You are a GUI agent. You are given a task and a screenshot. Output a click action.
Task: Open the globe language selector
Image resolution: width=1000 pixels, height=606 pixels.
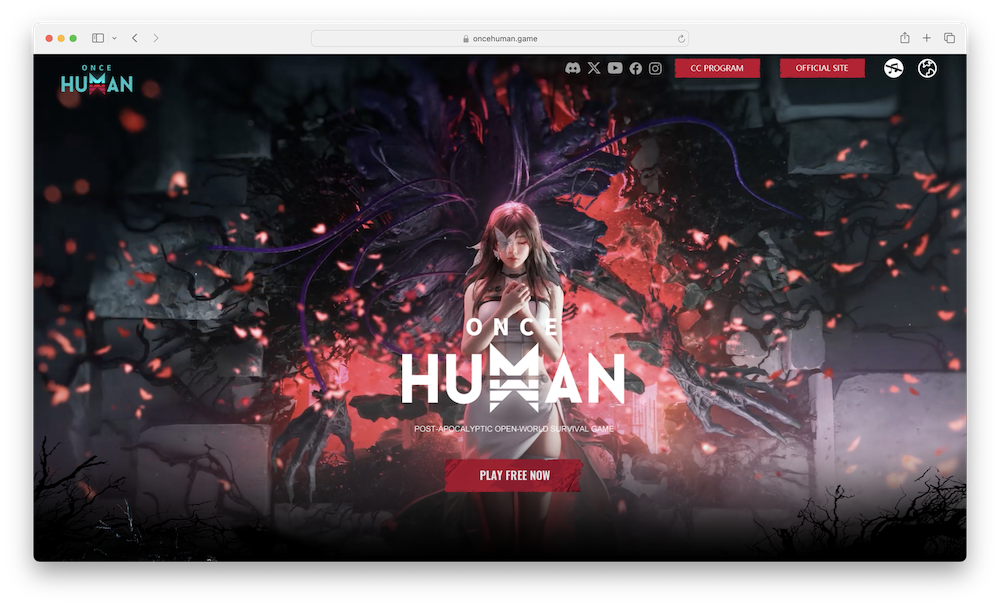tap(927, 68)
